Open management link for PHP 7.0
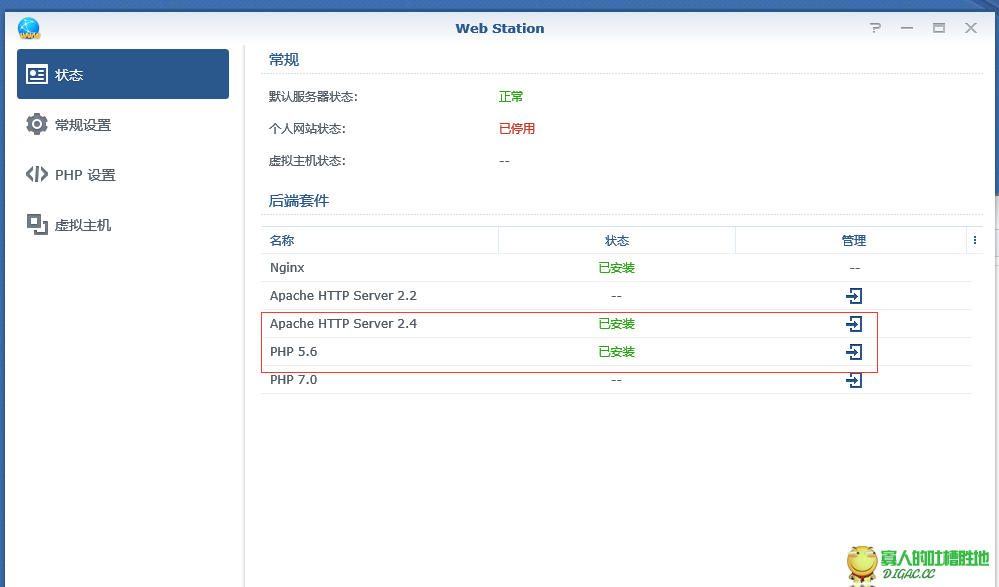Screen dimensions: 999x587 [854, 380]
